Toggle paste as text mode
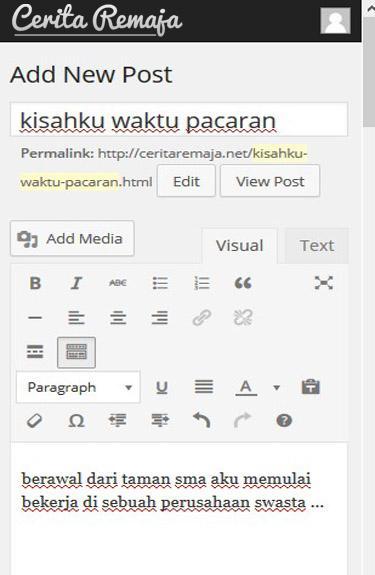This screenshot has width=375, height=575. (x=311, y=387)
